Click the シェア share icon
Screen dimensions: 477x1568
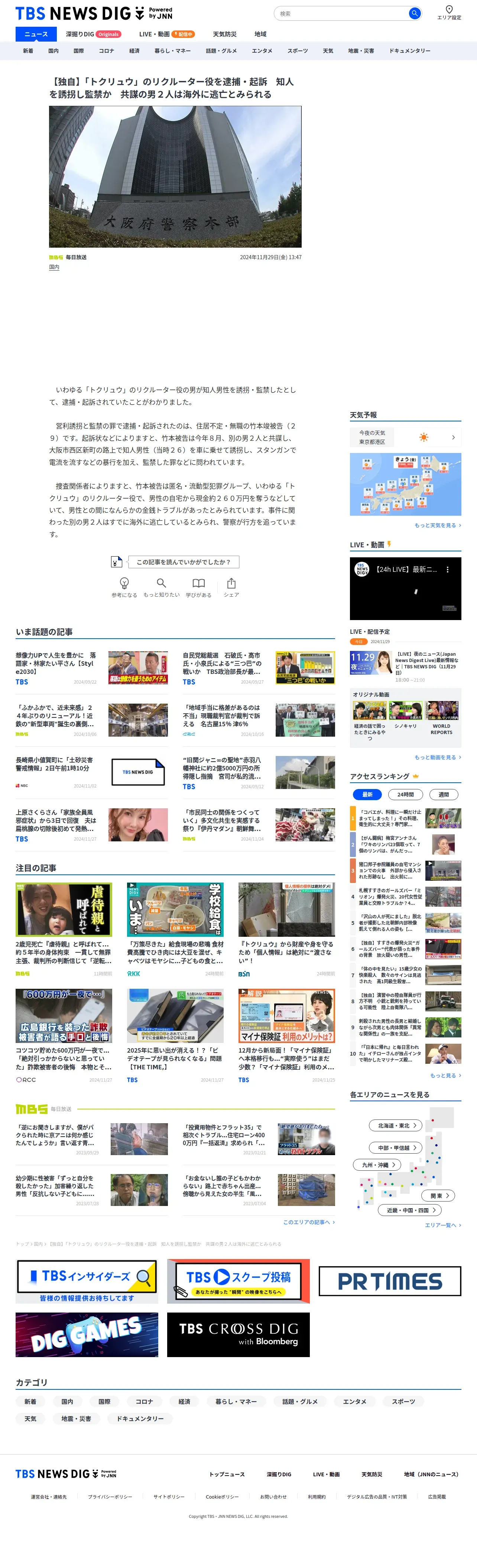coord(231,583)
